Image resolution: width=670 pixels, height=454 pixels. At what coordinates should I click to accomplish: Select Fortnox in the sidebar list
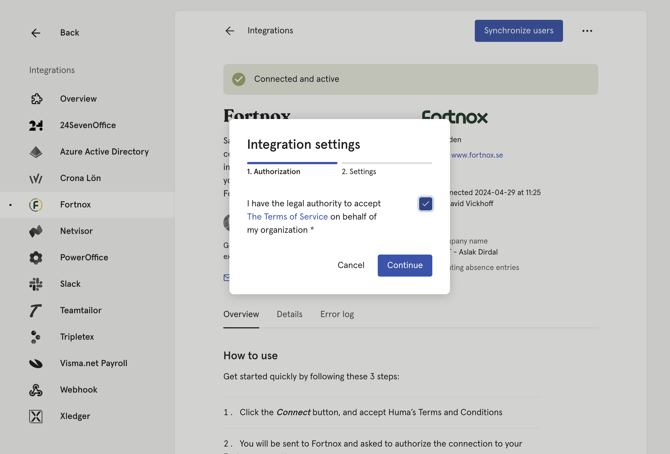click(x=87, y=205)
